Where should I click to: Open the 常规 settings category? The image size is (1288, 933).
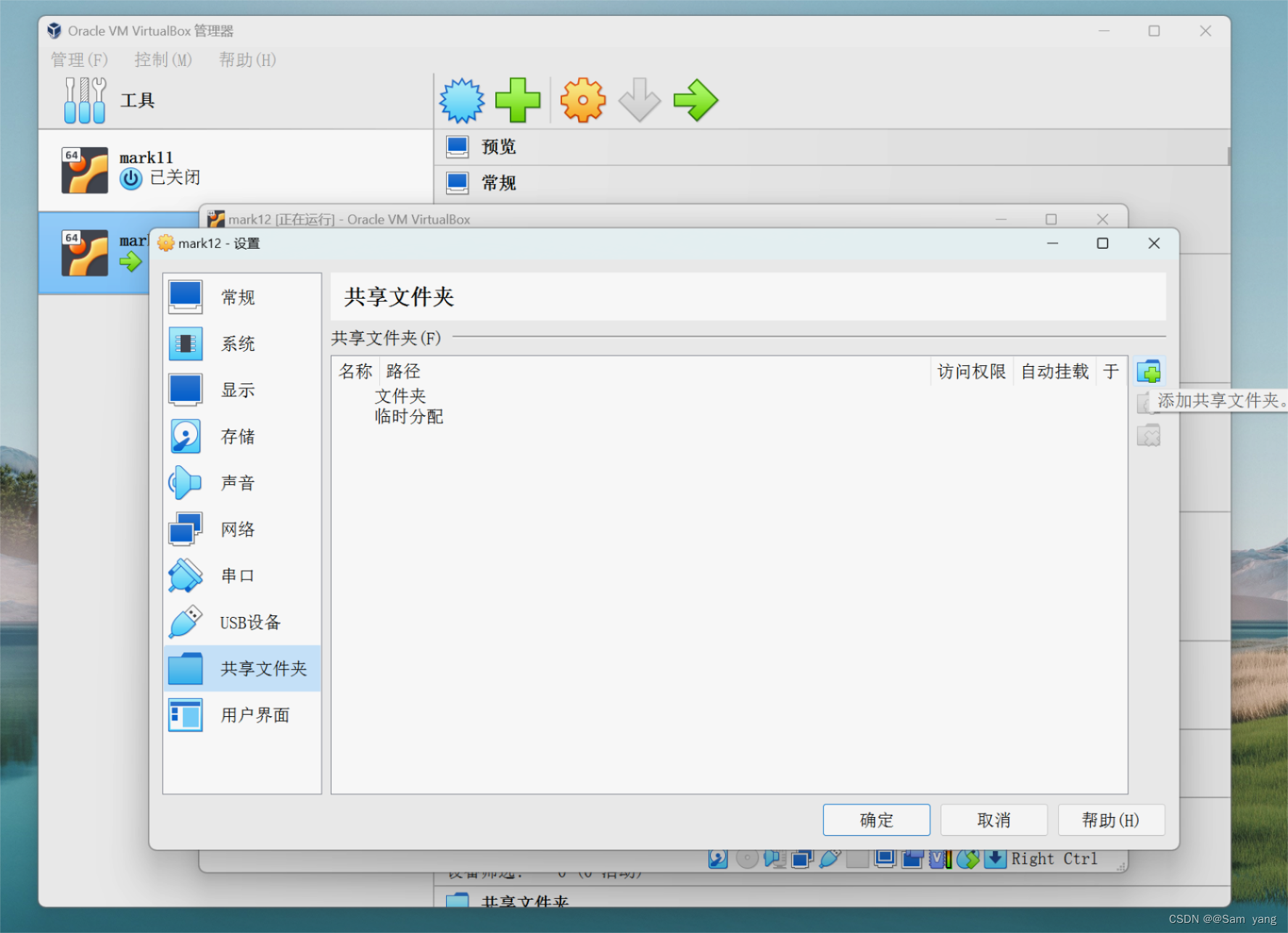(241, 297)
